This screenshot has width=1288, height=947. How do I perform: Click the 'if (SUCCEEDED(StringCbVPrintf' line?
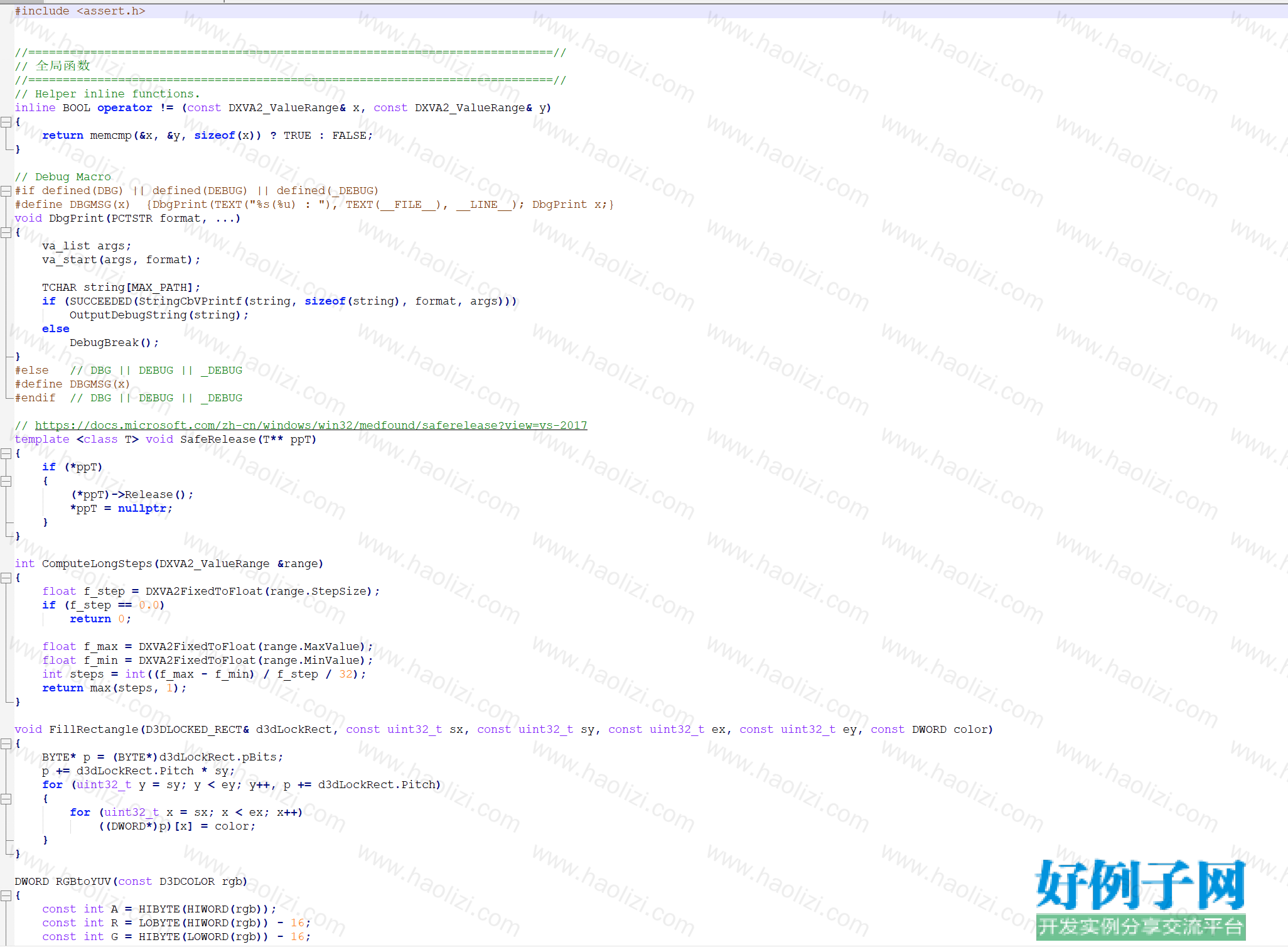(279, 301)
